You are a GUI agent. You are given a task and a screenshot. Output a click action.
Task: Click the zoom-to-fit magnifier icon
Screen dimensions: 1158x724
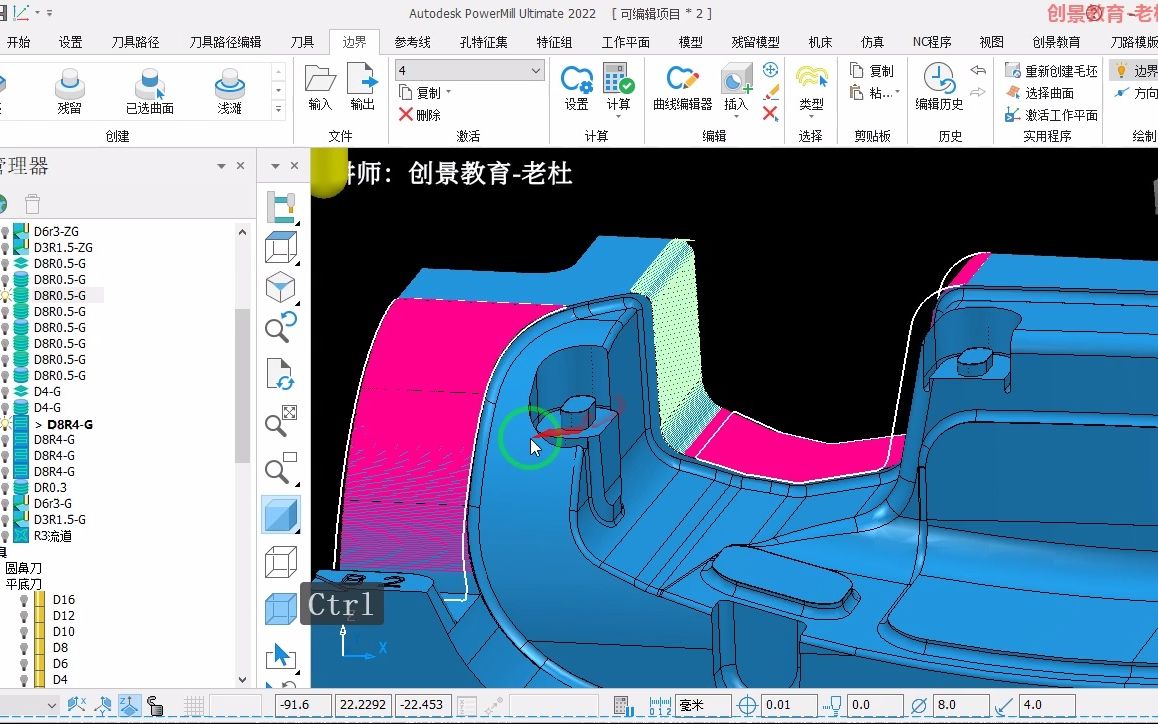pyautogui.click(x=281, y=421)
